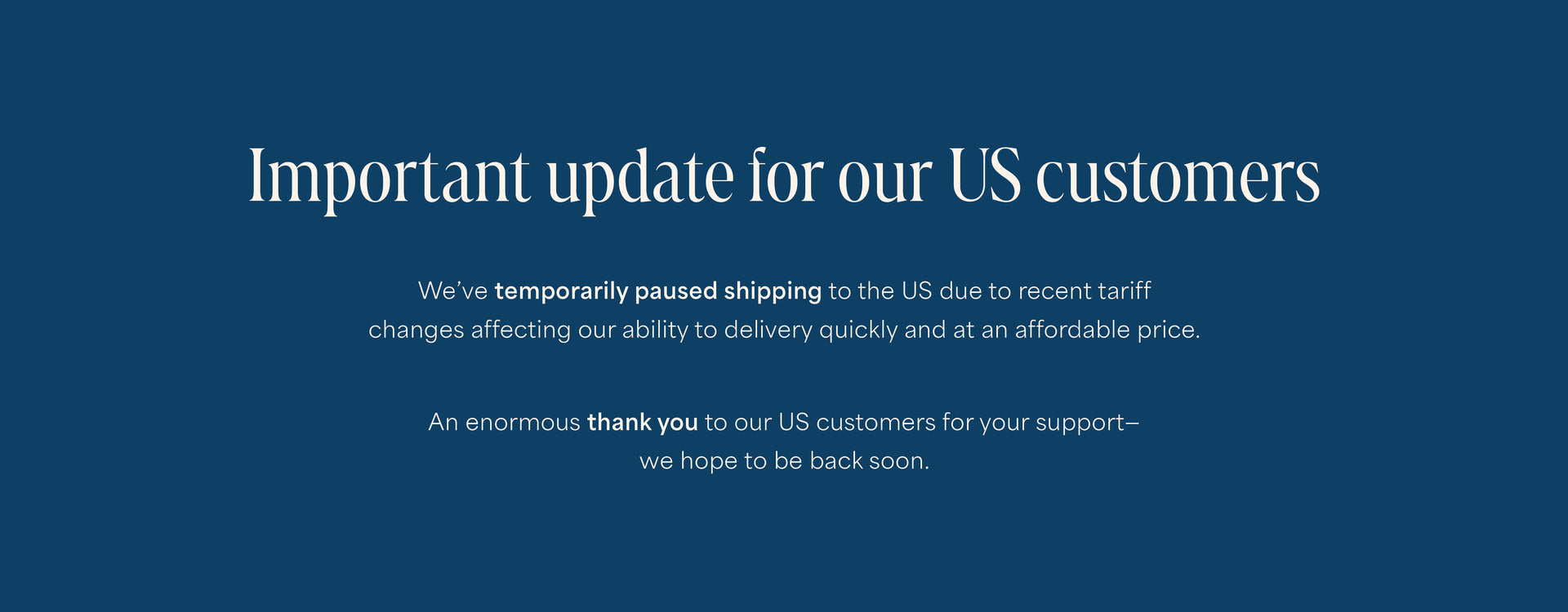
Task: Click "US" in the large heading
Action: 985,176
